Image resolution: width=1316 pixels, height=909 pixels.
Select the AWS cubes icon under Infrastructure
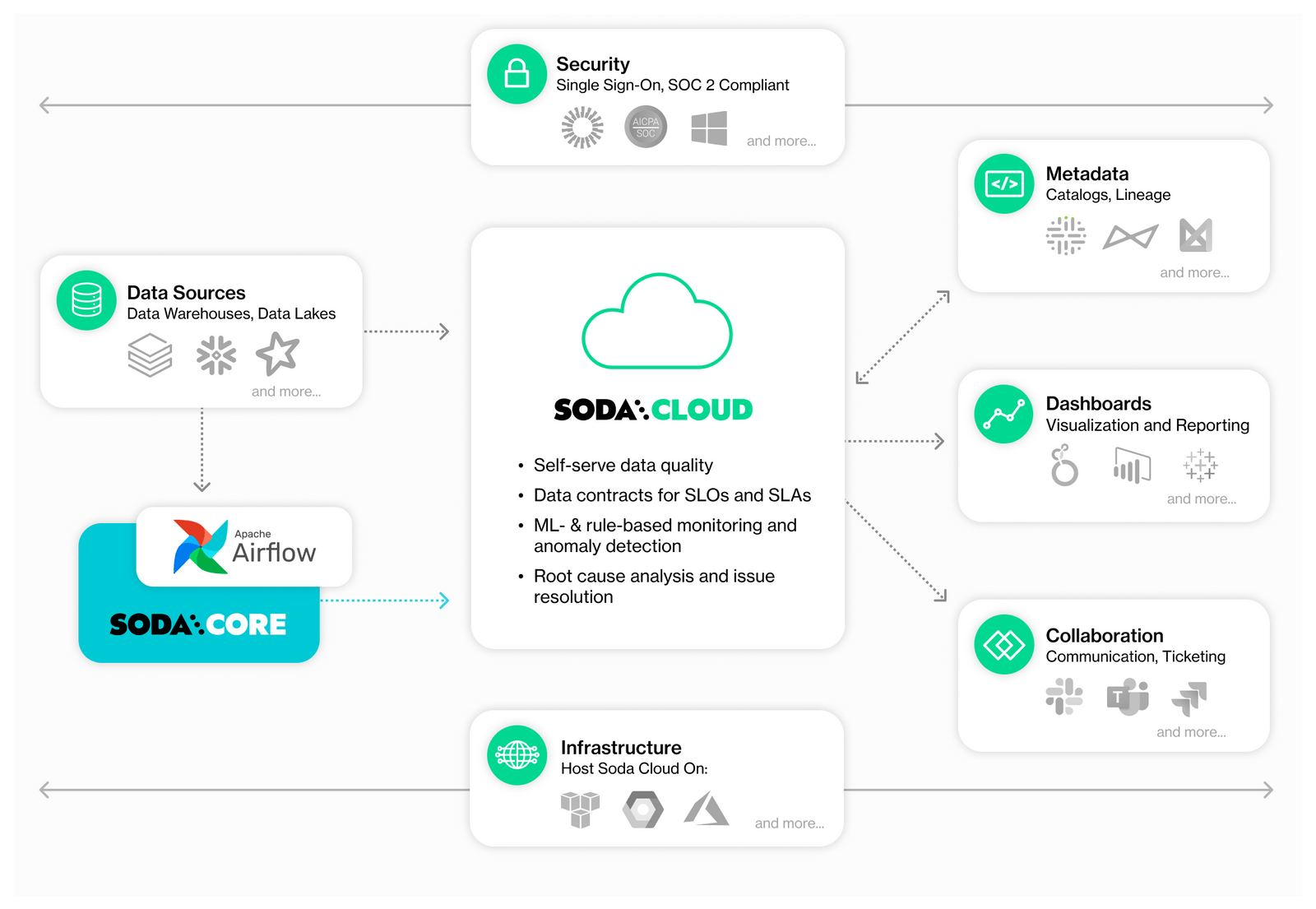[580, 809]
